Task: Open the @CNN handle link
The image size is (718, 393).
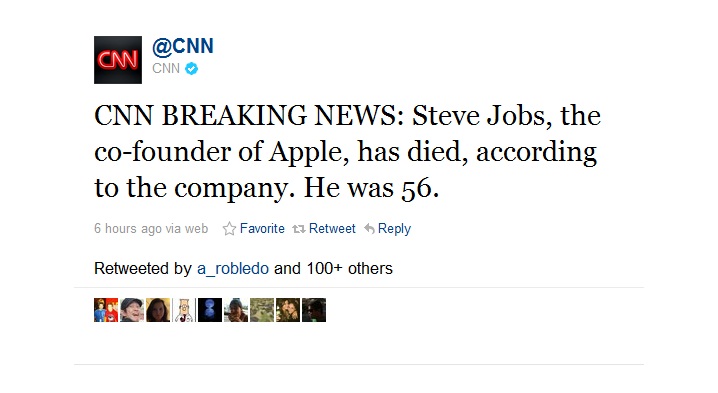Action: pyautogui.click(x=183, y=46)
